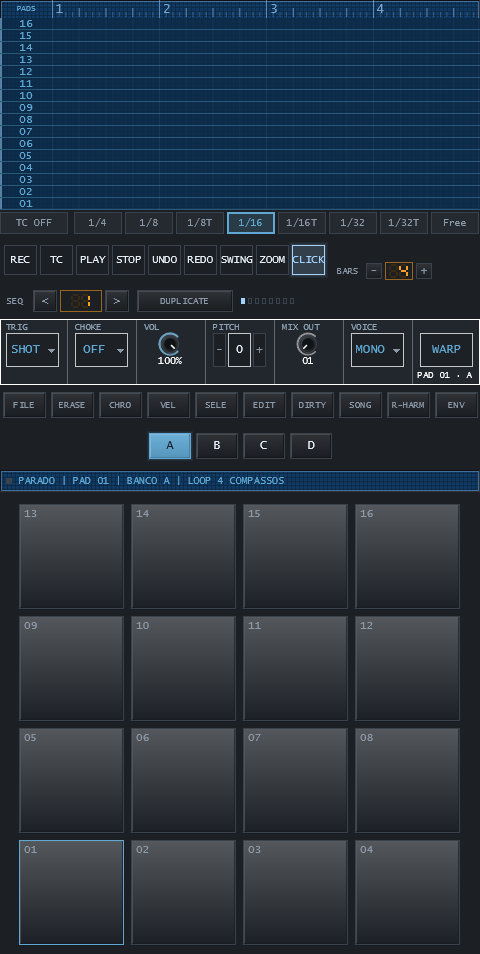Open the ENV settings

point(456,405)
